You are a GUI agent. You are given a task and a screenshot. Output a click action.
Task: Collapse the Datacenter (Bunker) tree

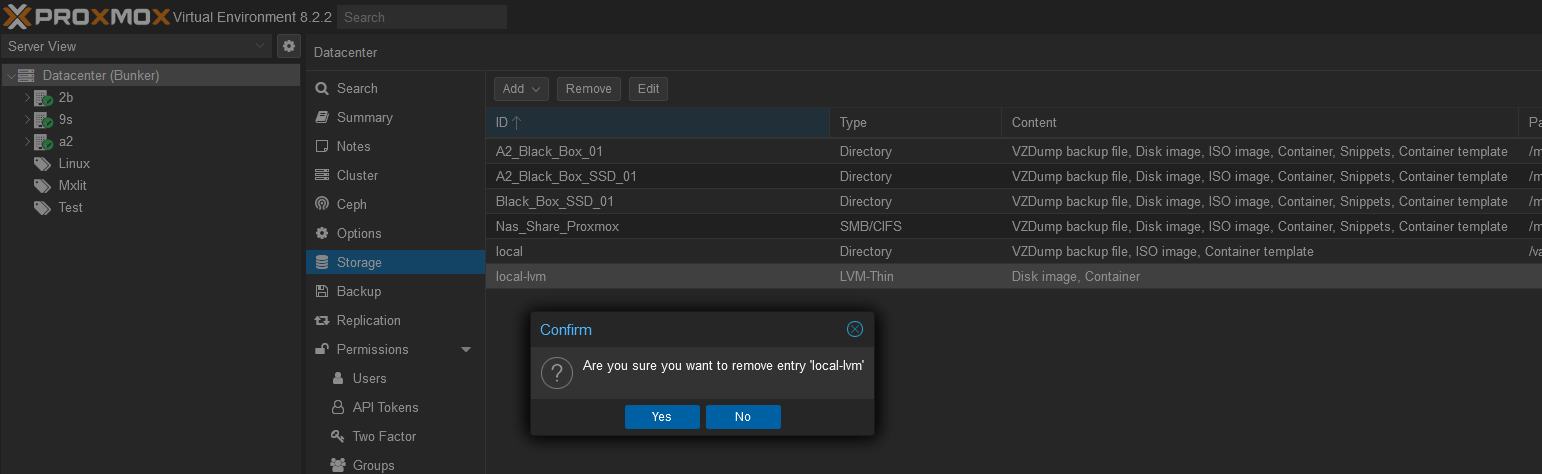(11, 76)
